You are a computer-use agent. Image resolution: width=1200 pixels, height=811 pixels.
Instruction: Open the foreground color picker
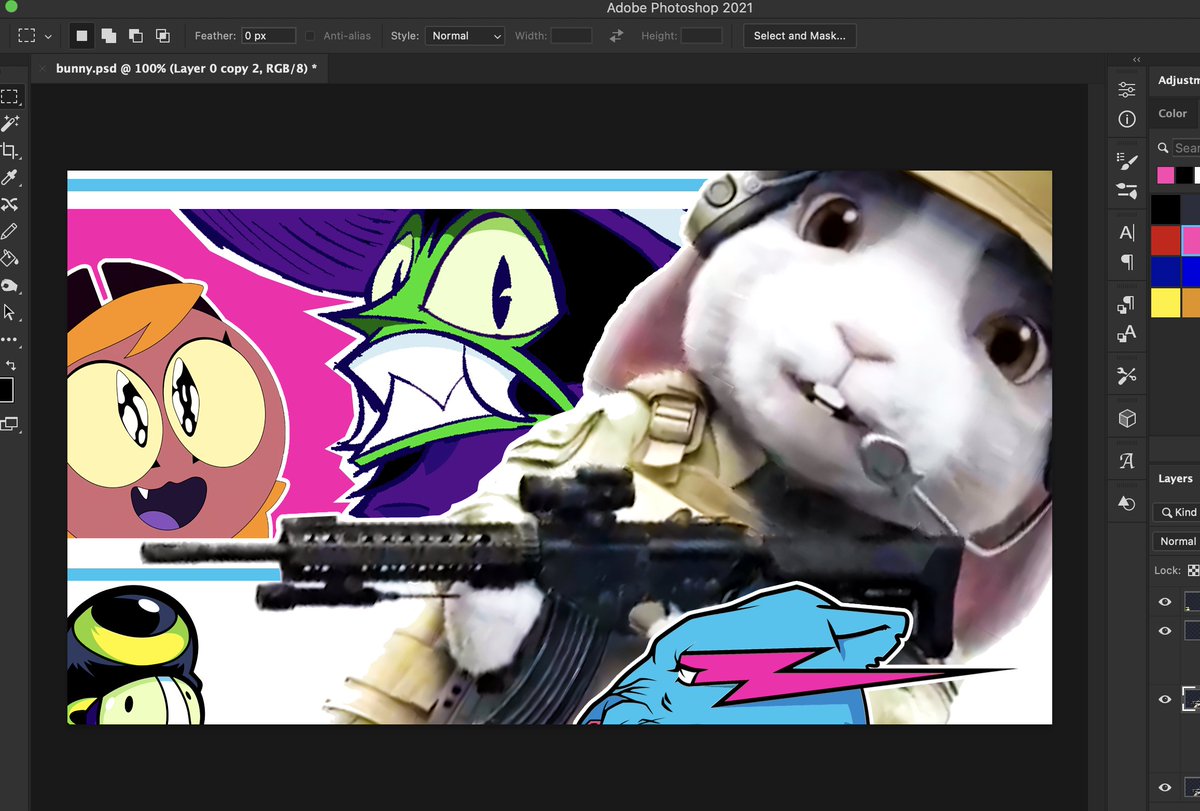click(6, 390)
